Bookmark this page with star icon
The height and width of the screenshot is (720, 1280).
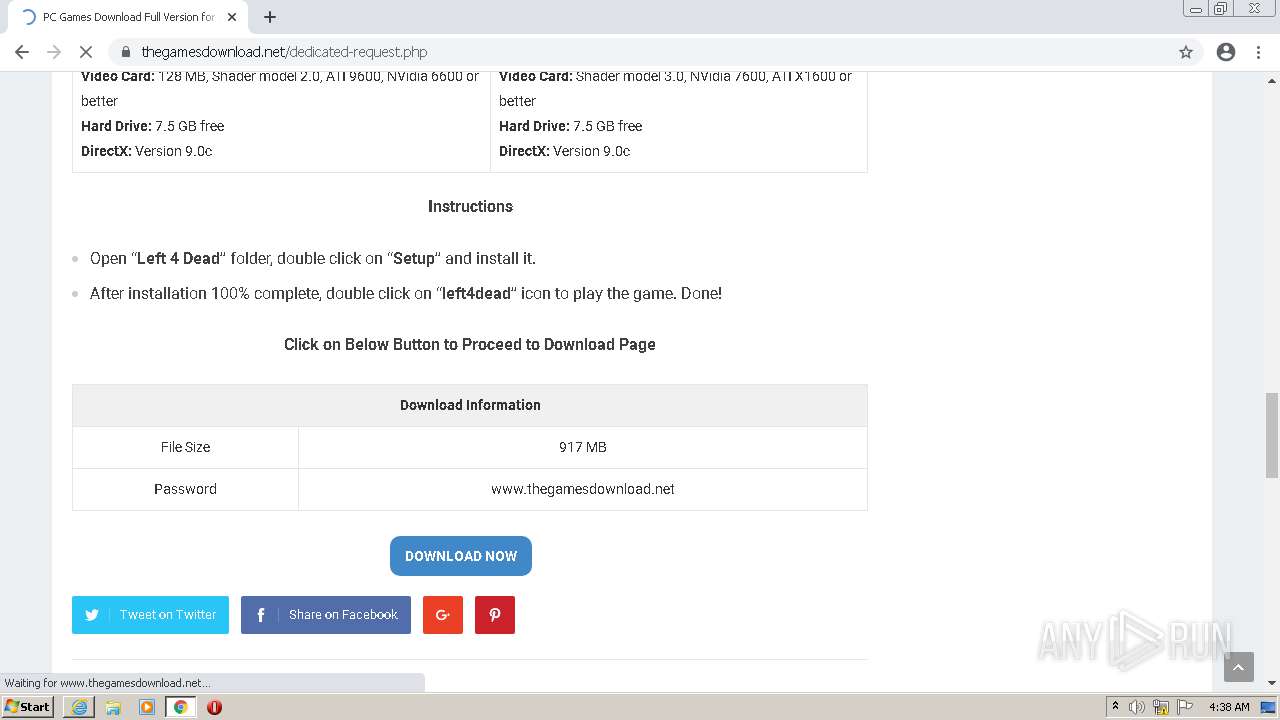(x=1186, y=52)
